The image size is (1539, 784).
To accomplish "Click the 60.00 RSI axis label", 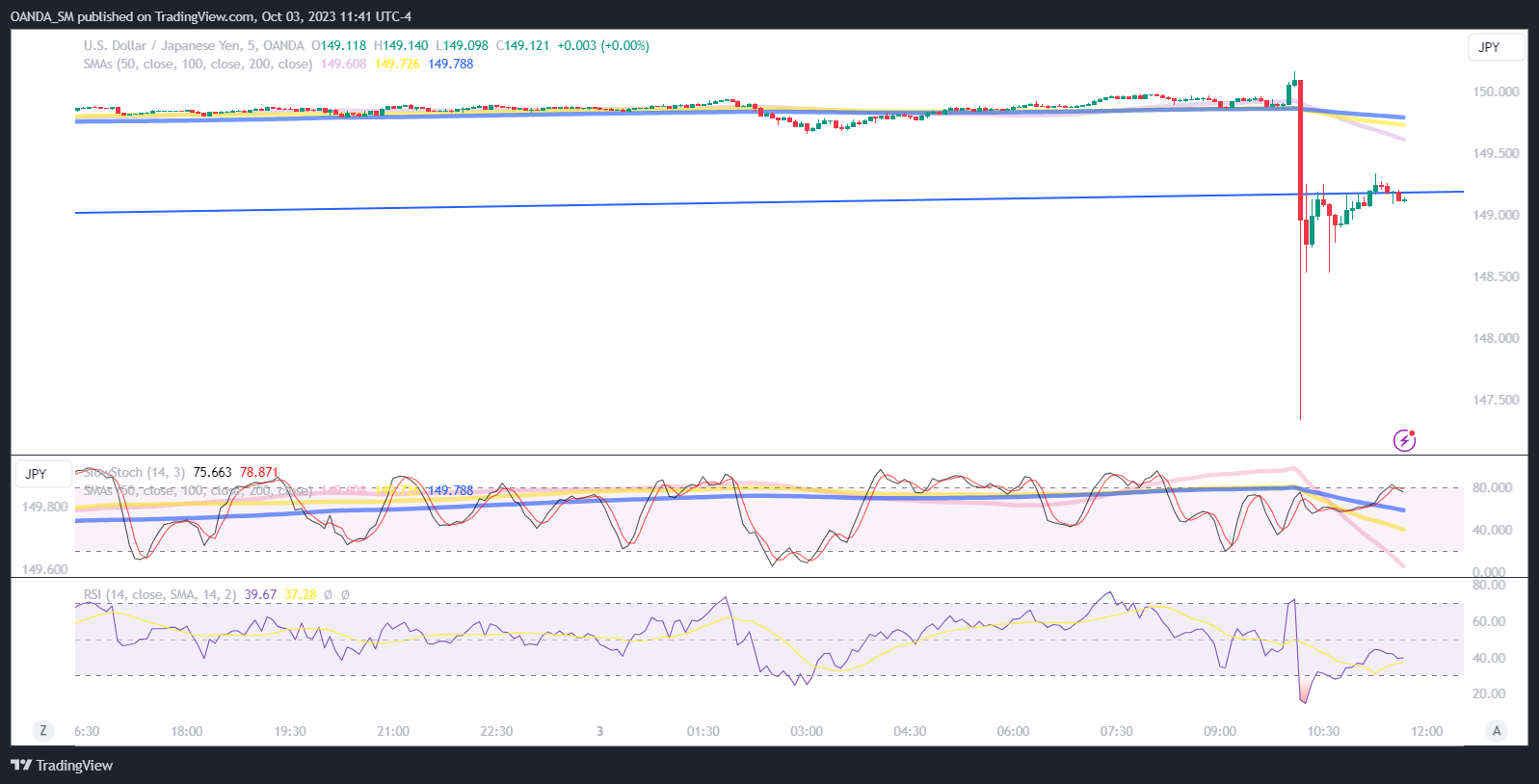I will tap(1489, 621).
